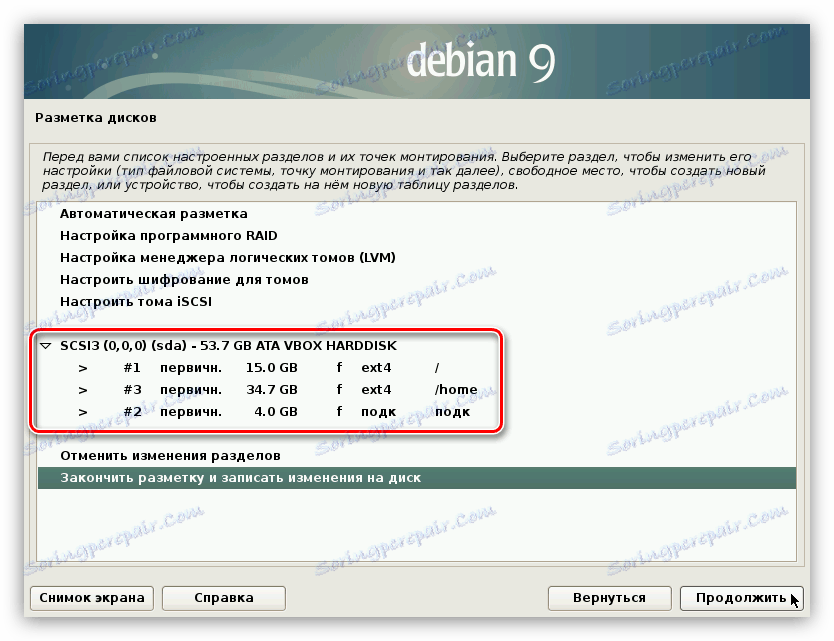Click первичн. in the 4.0 GB row
The height and width of the screenshot is (641, 834).
click(191, 412)
